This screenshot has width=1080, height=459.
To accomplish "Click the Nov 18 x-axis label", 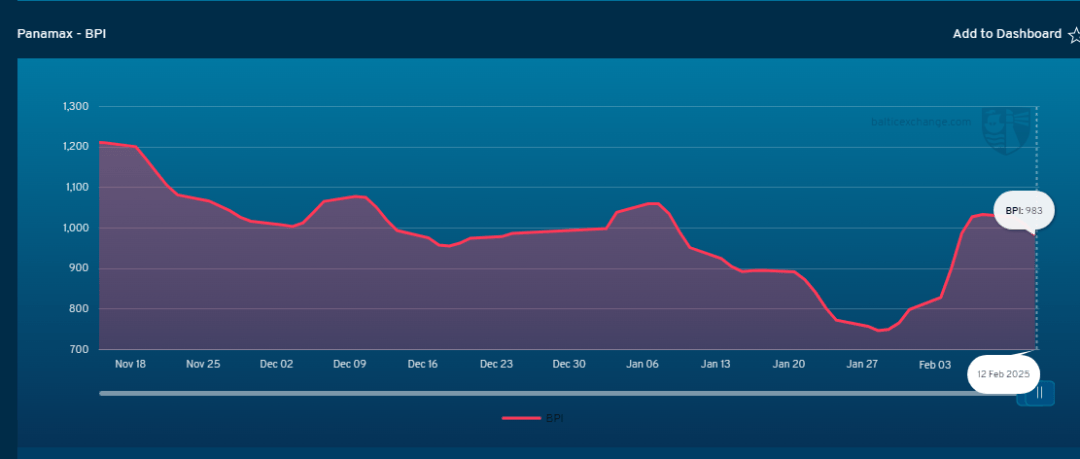I will [x=130, y=365].
